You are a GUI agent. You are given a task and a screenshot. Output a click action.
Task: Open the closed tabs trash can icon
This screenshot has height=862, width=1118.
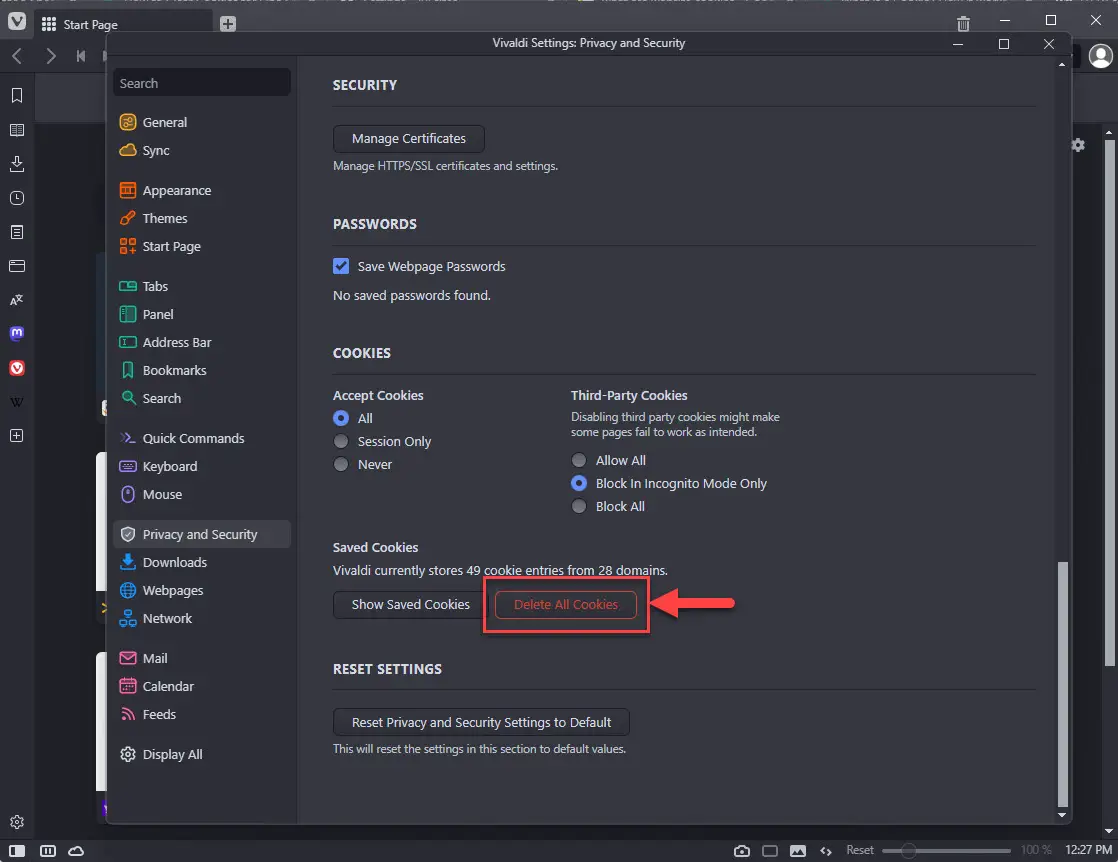pyautogui.click(x=963, y=24)
